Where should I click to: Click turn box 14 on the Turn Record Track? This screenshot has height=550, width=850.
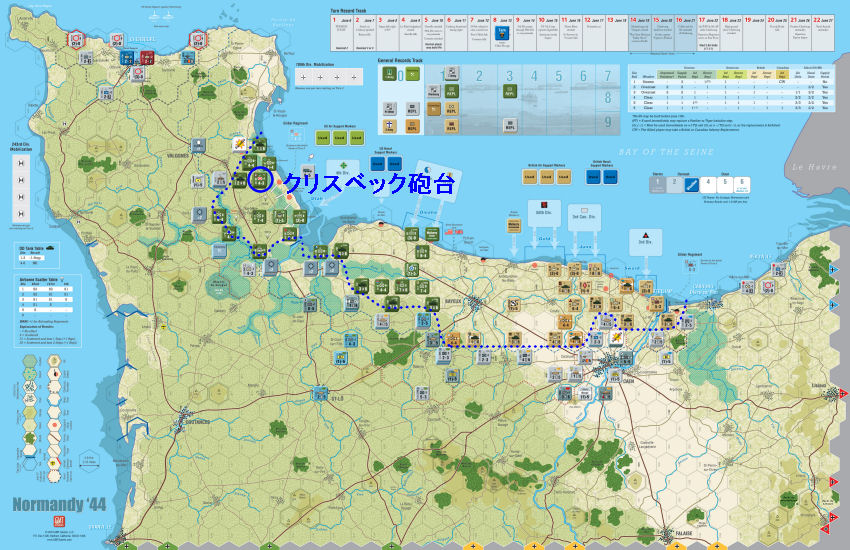pos(640,34)
